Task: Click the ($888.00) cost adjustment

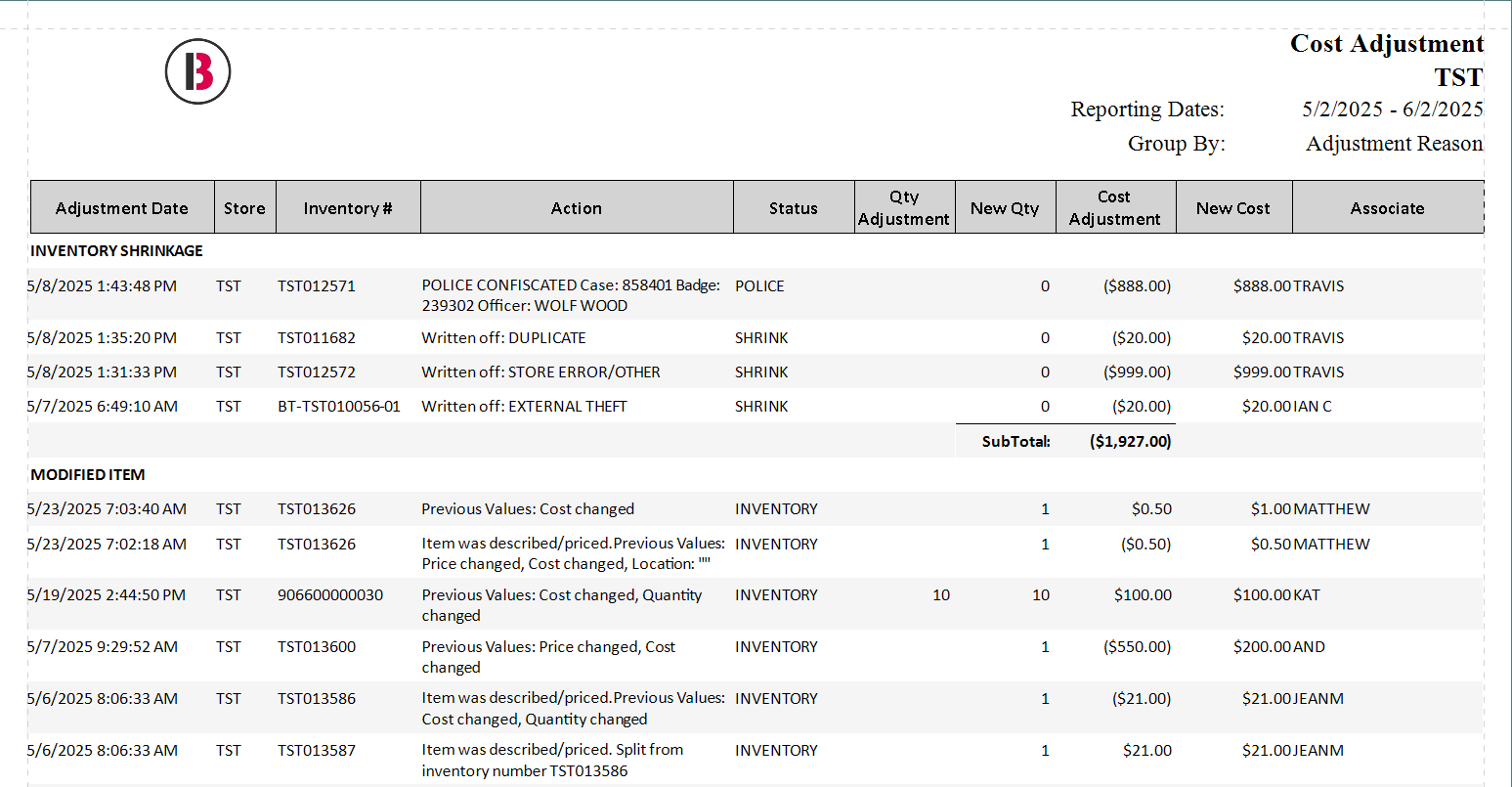Action: [1137, 285]
